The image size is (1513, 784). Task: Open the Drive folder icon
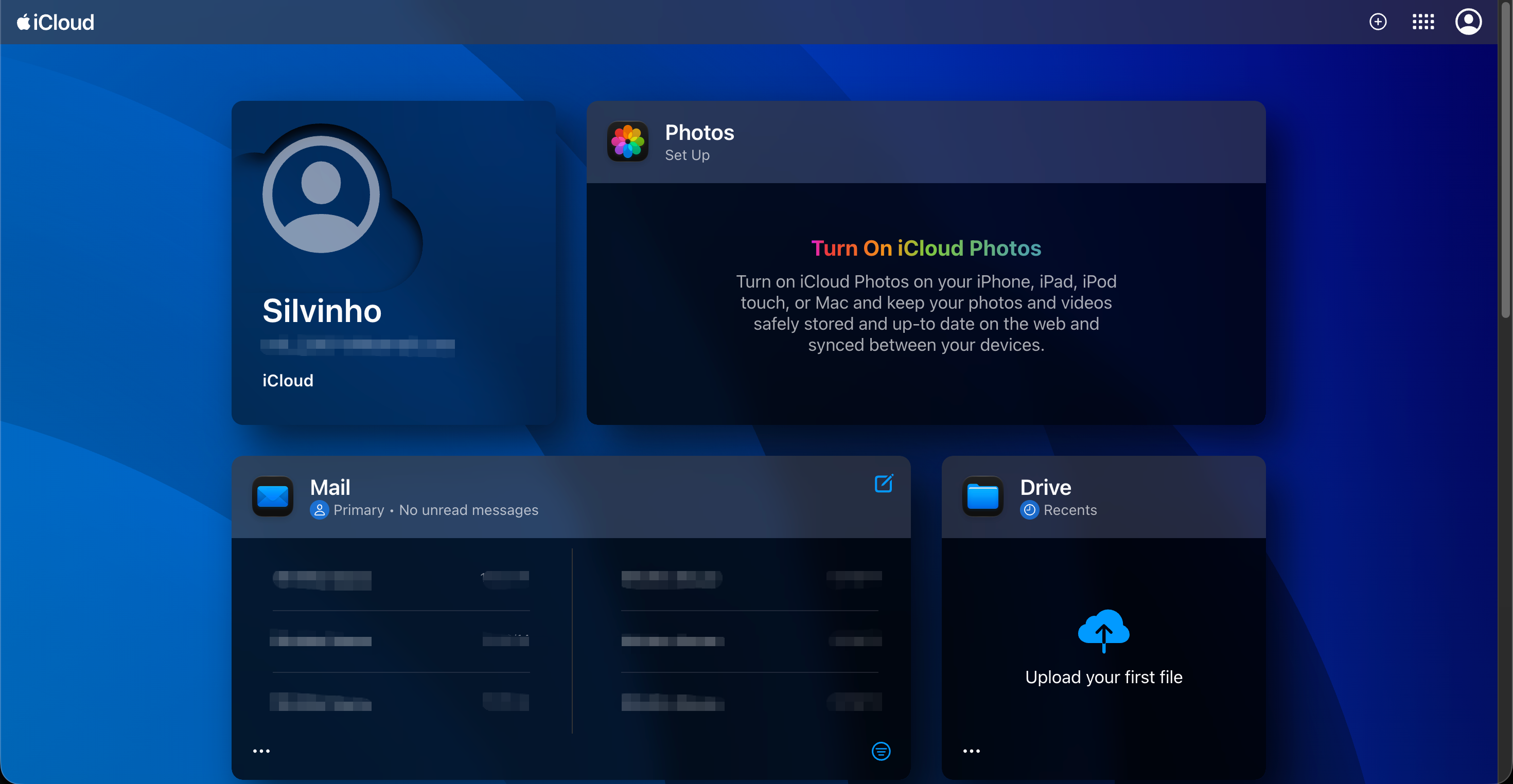982,496
